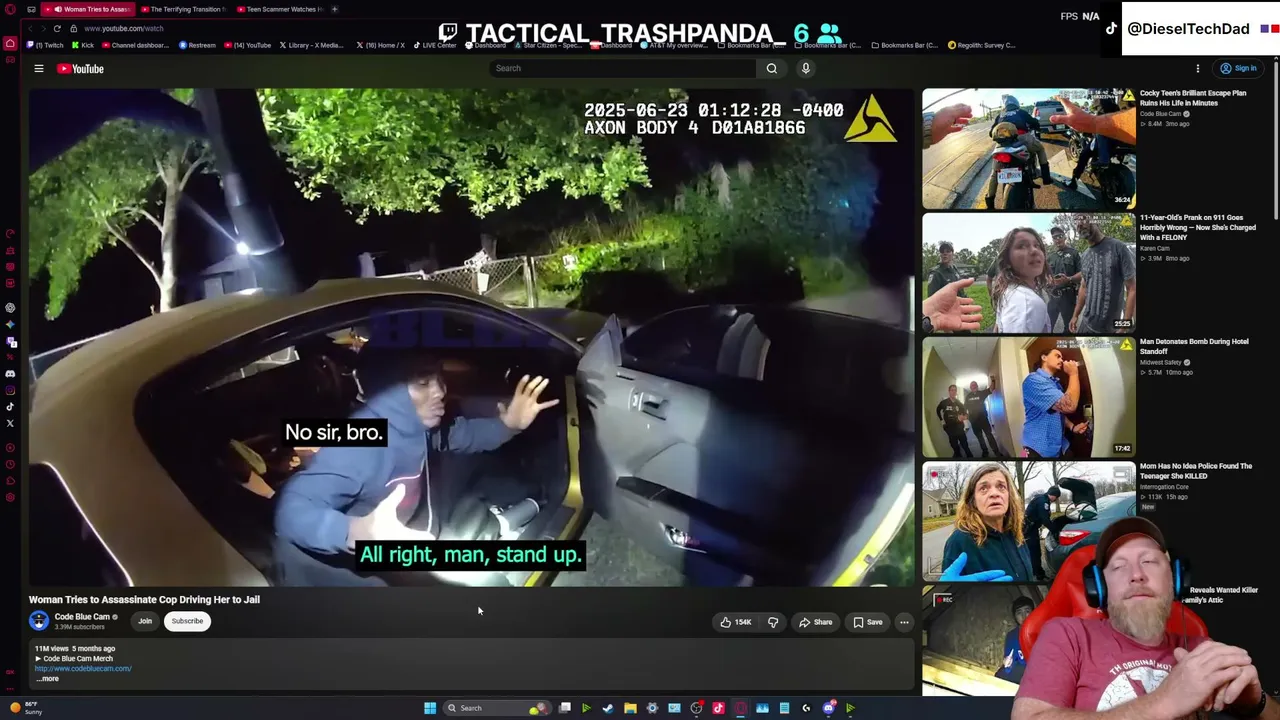1280x720 pixels.
Task: Click the '11M views 5 months ago' text
Action: (75, 649)
